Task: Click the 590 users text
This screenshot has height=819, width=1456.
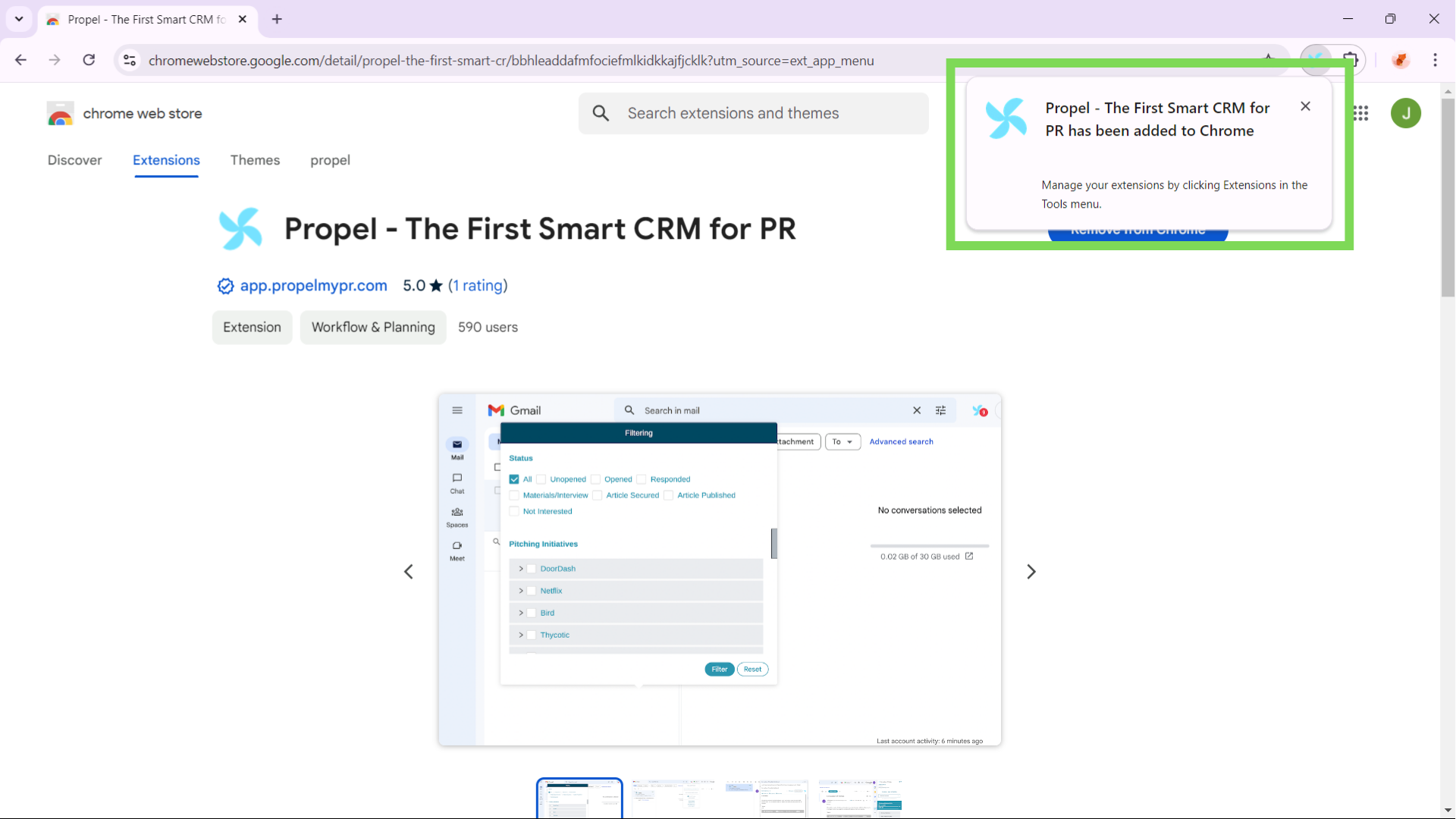Action: (x=488, y=327)
